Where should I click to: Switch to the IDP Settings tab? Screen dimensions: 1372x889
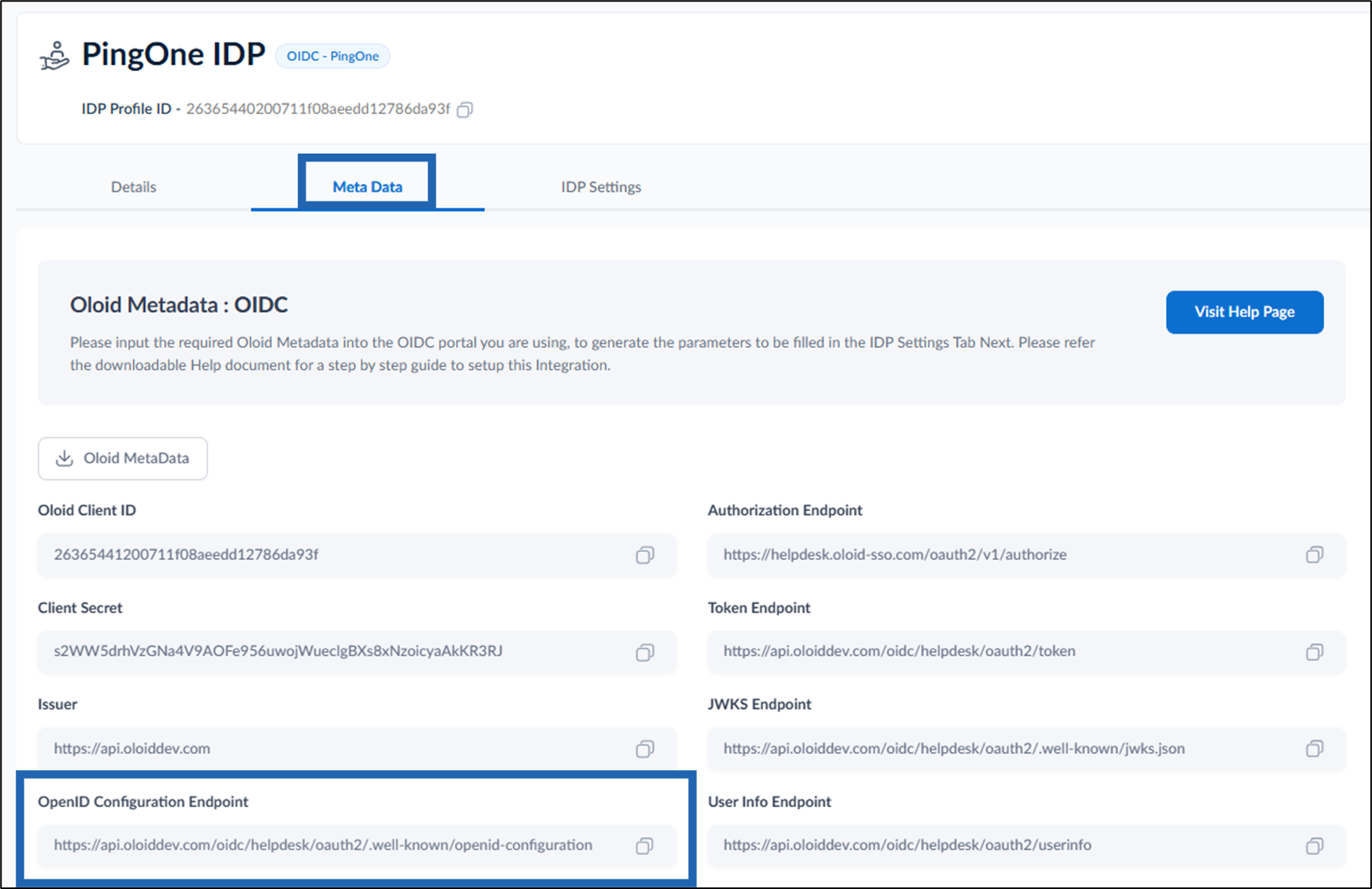point(601,187)
